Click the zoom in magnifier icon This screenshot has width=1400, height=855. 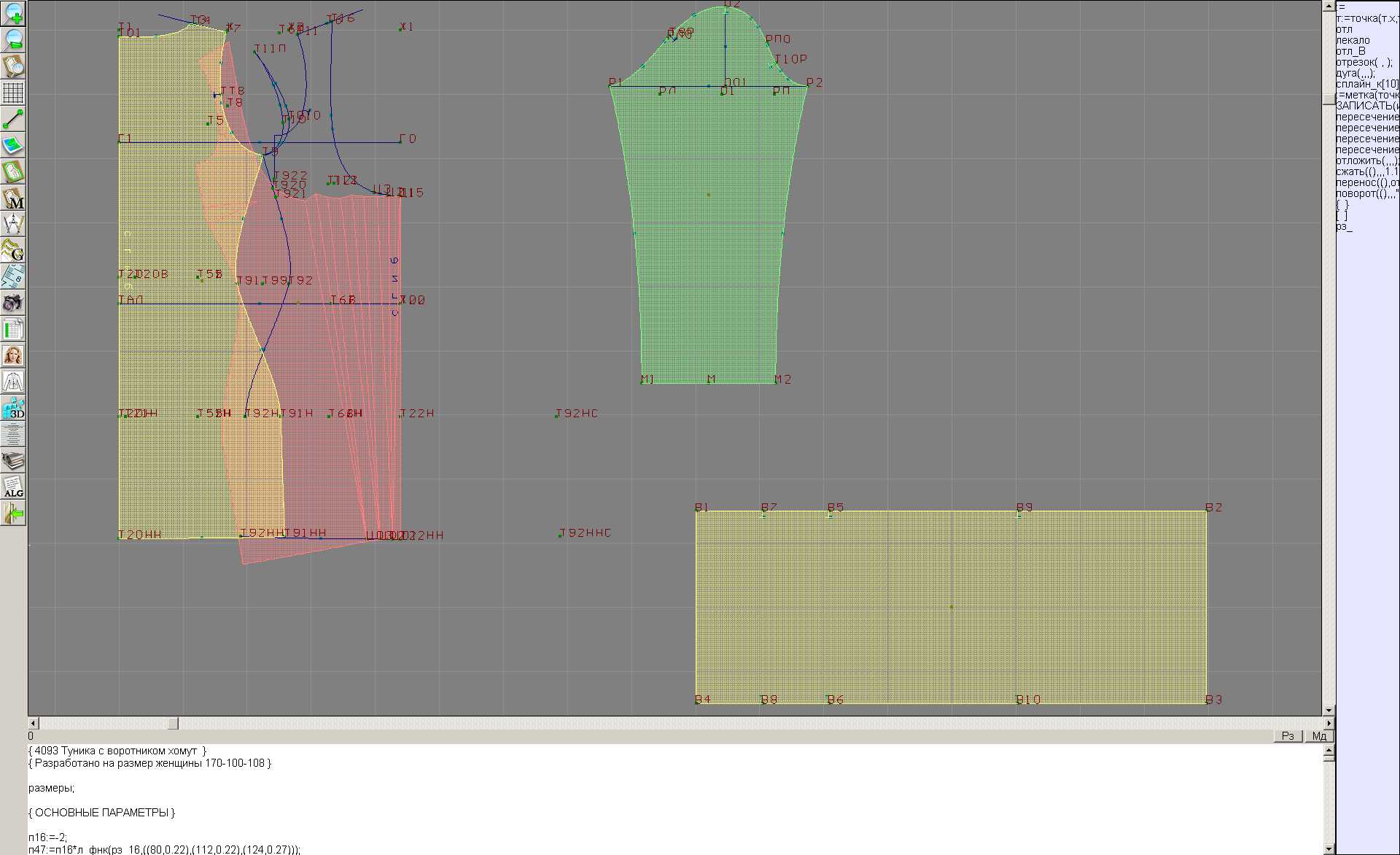(13, 13)
